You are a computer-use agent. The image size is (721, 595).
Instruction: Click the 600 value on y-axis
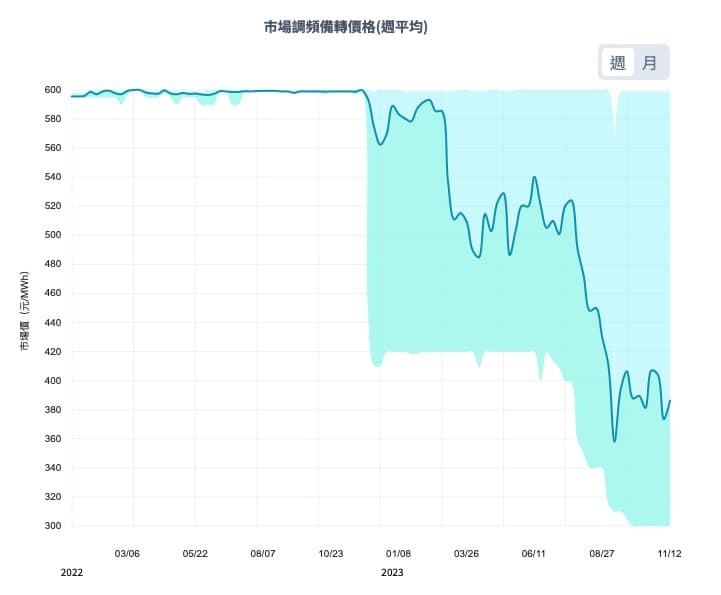pos(52,90)
